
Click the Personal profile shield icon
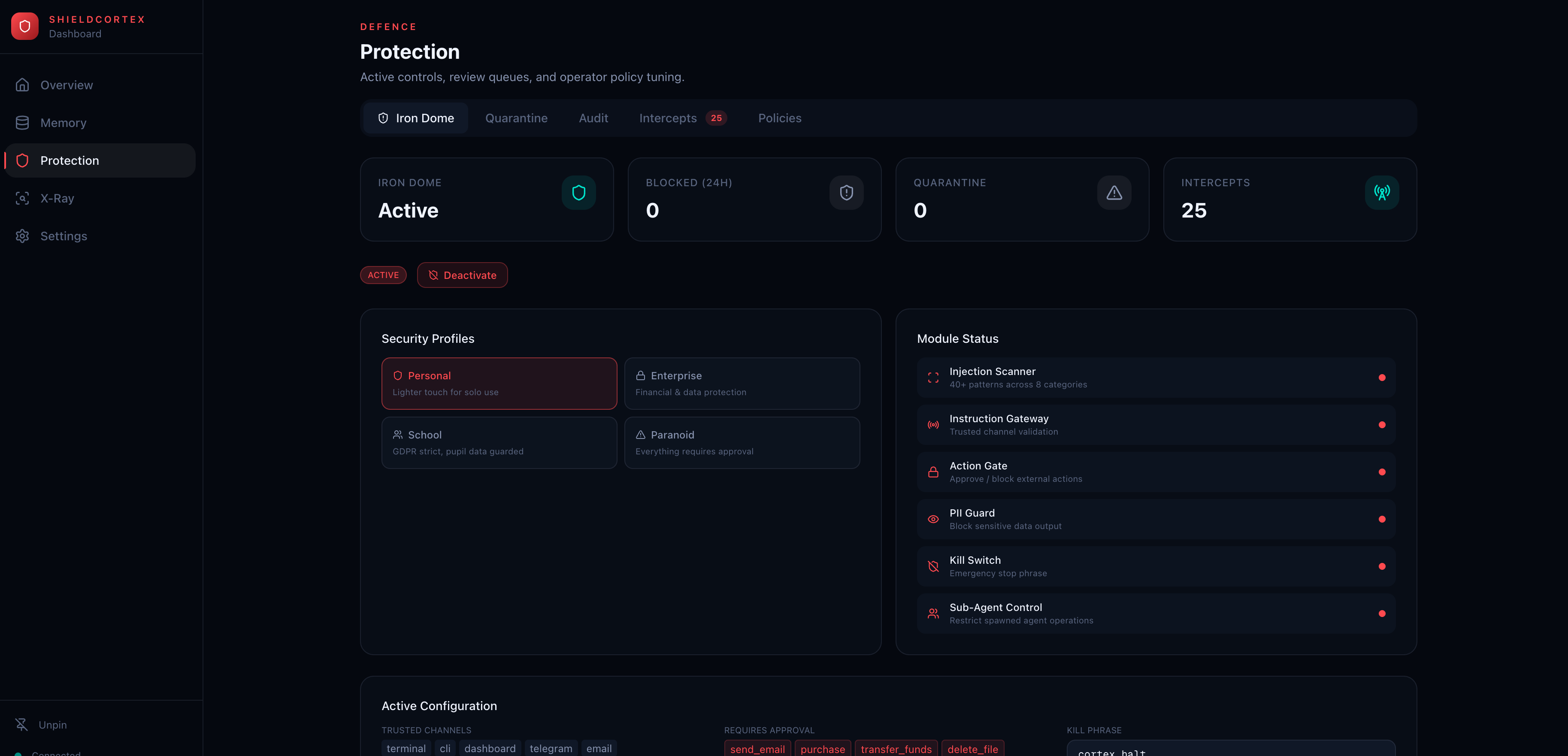[x=397, y=375]
